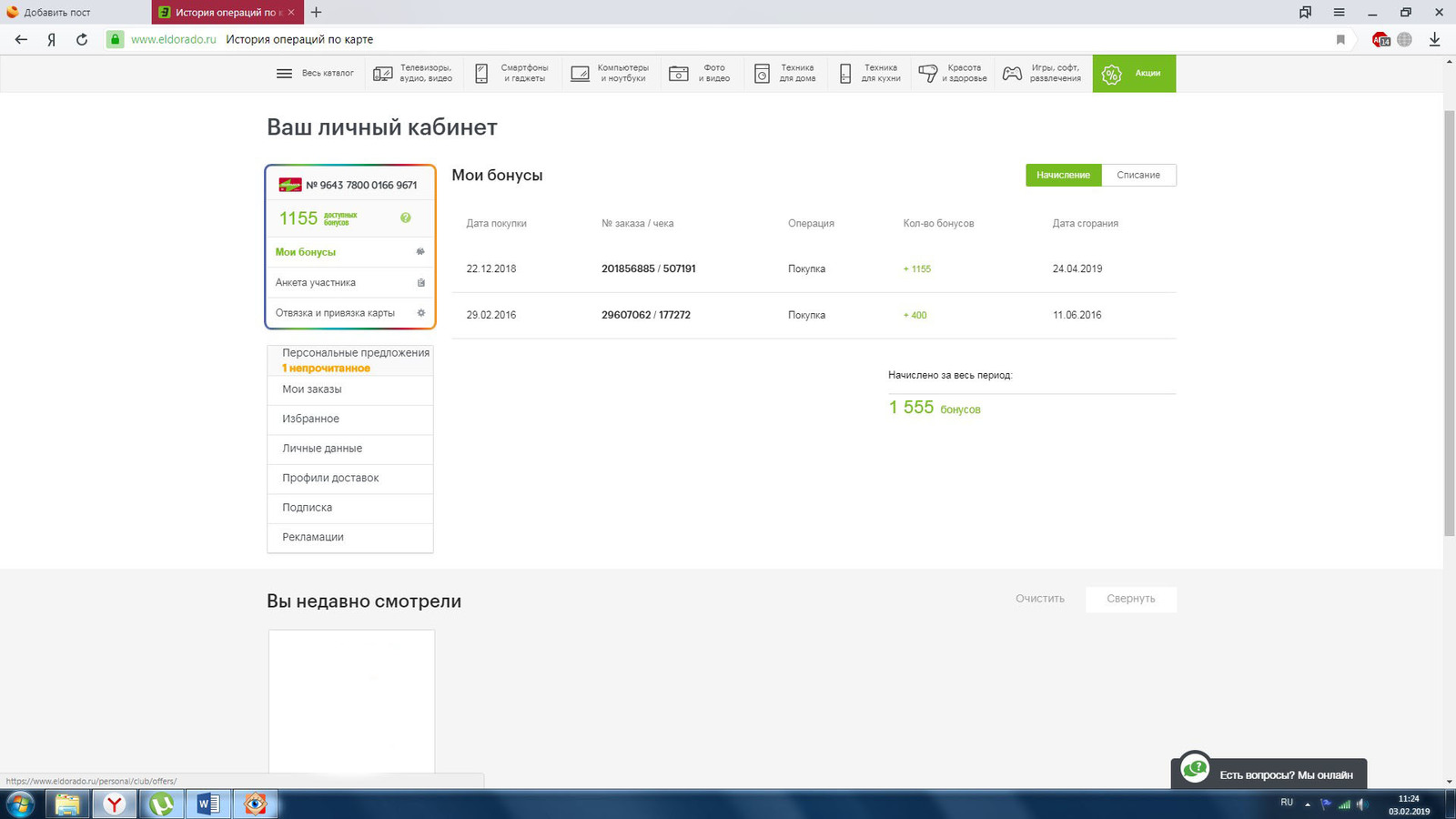Open order 29607062 / 177272
1456x819 pixels.
pyautogui.click(x=645, y=315)
